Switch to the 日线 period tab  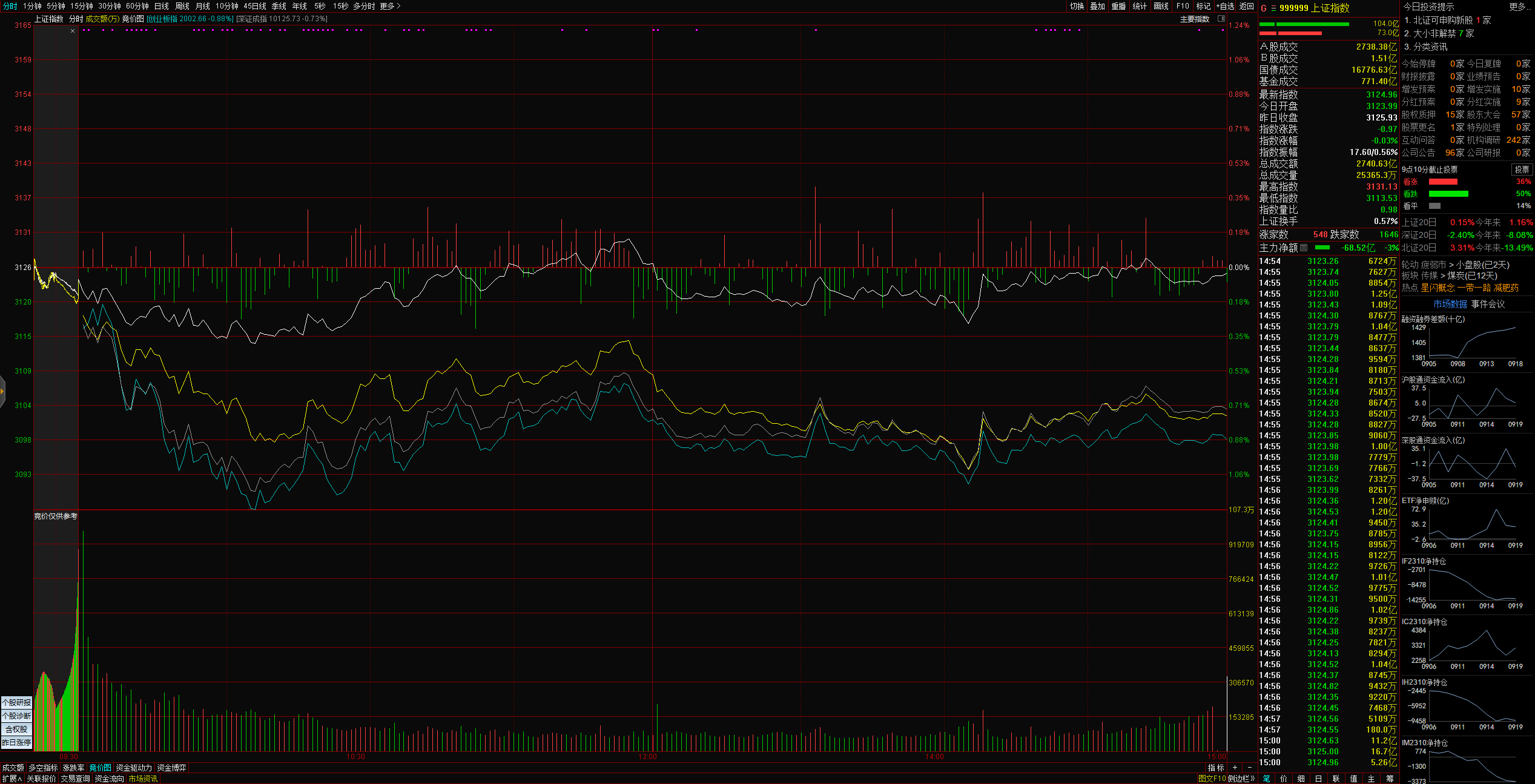(162, 6)
